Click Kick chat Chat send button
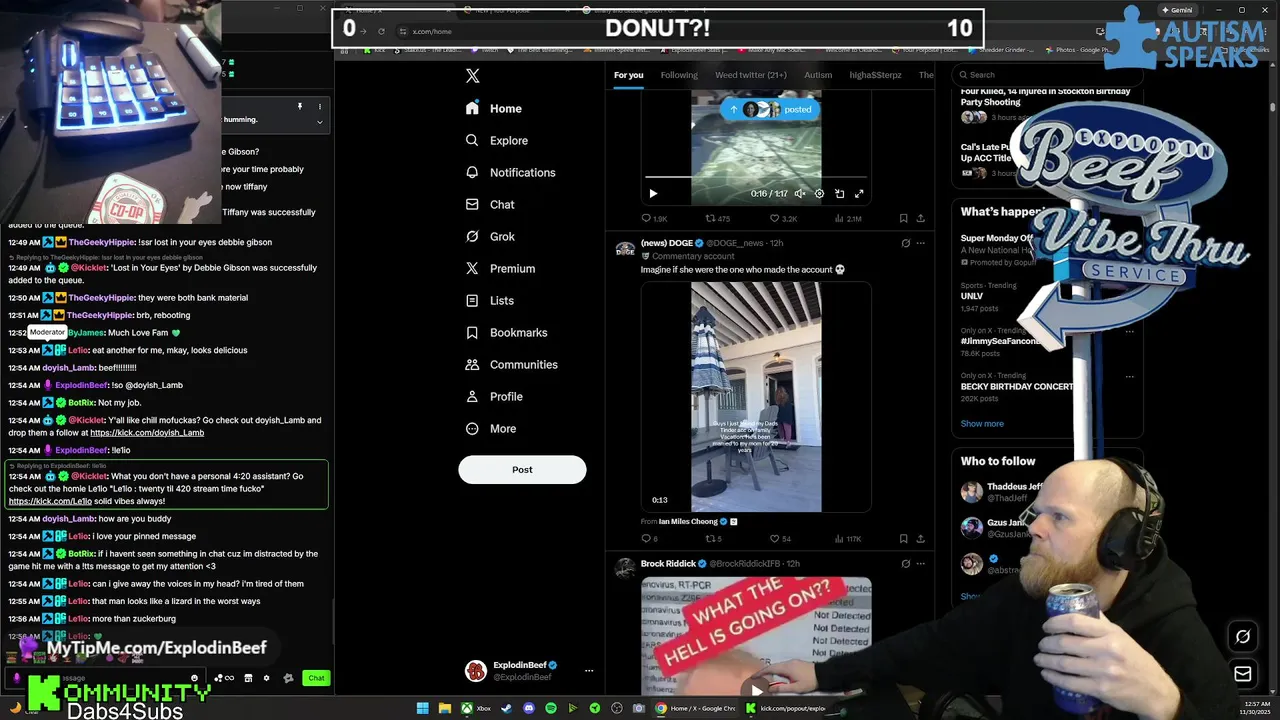 pyautogui.click(x=316, y=678)
